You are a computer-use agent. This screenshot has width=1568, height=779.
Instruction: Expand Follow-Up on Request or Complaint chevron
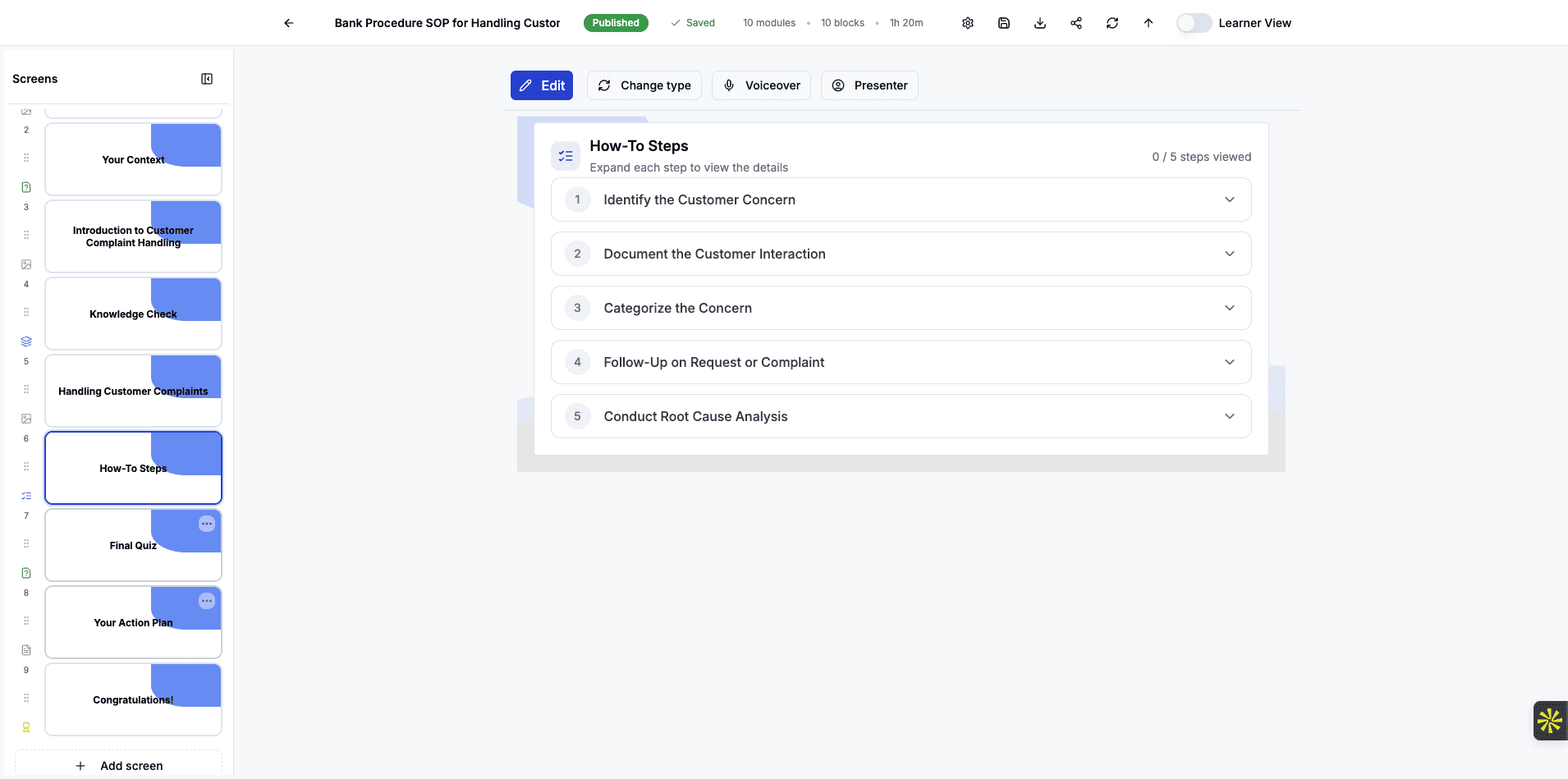1230,362
